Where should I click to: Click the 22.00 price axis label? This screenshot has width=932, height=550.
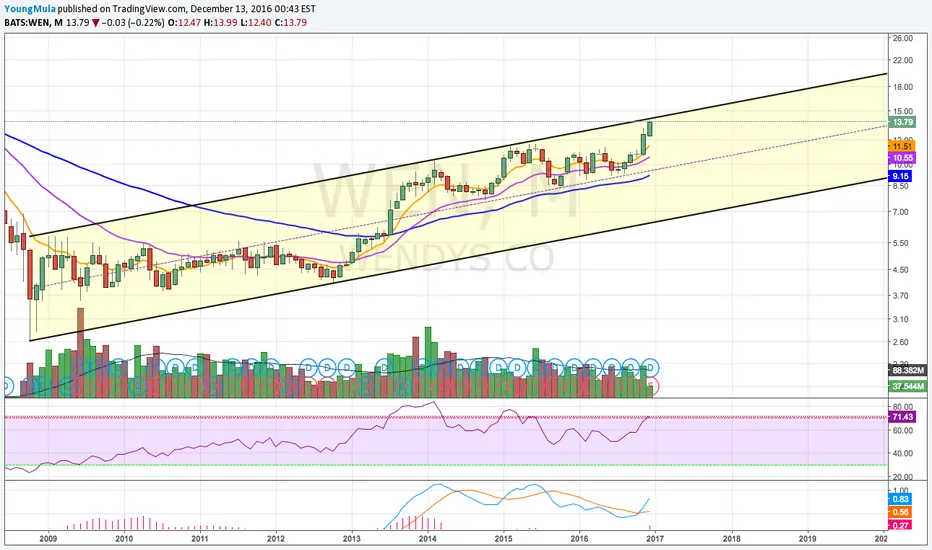[902, 60]
